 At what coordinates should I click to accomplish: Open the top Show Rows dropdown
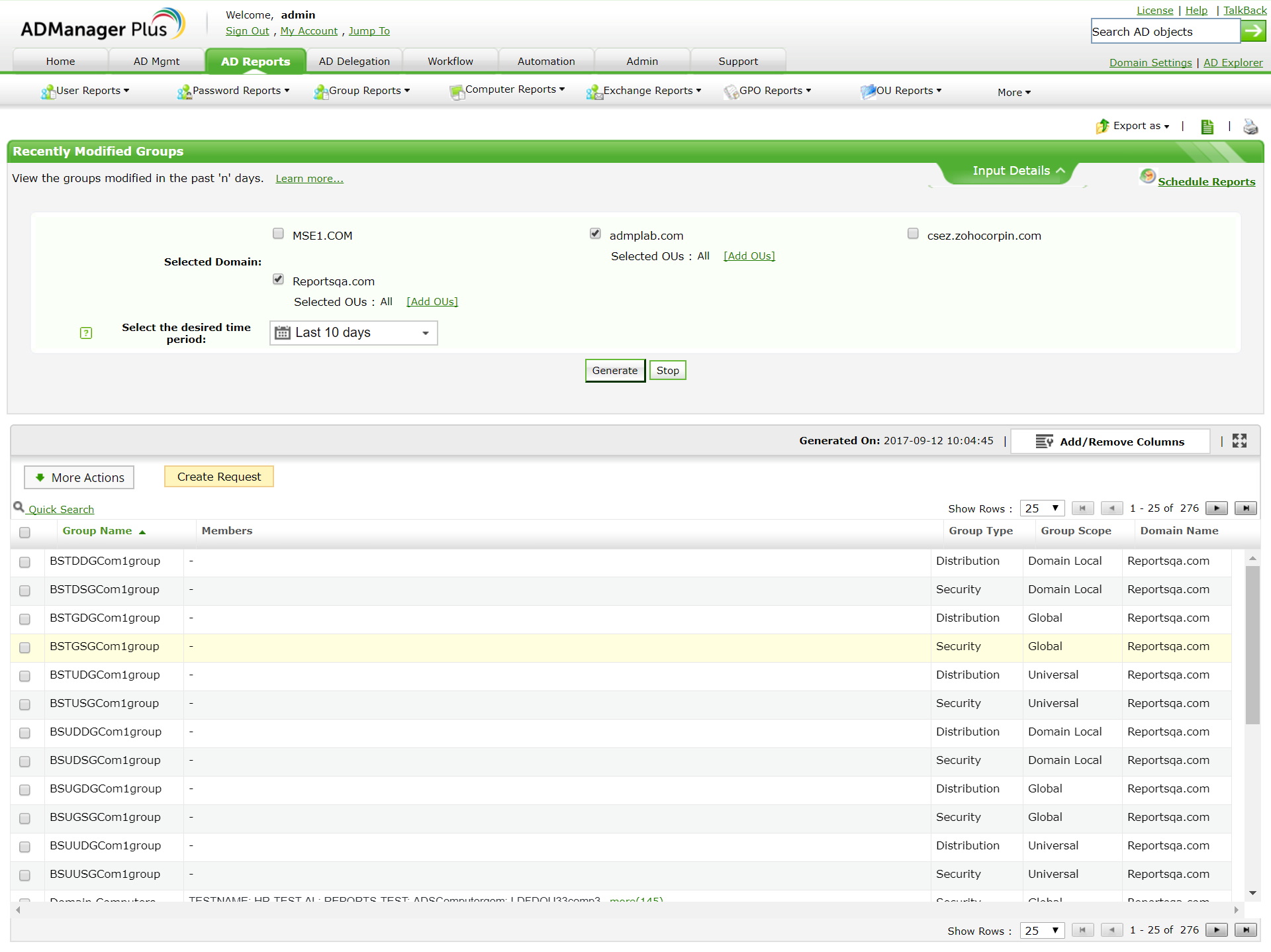point(1041,508)
